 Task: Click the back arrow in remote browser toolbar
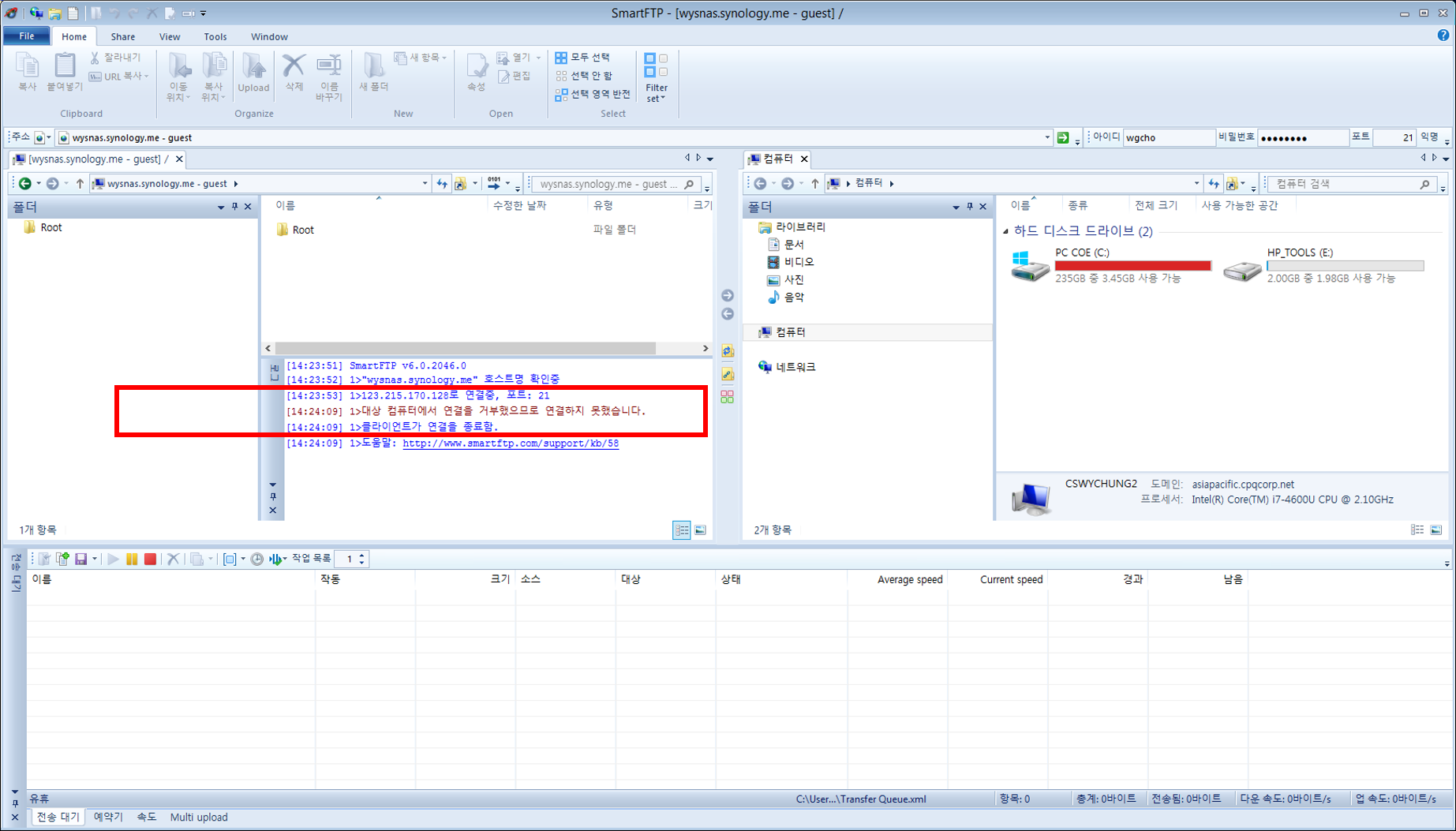point(25,184)
